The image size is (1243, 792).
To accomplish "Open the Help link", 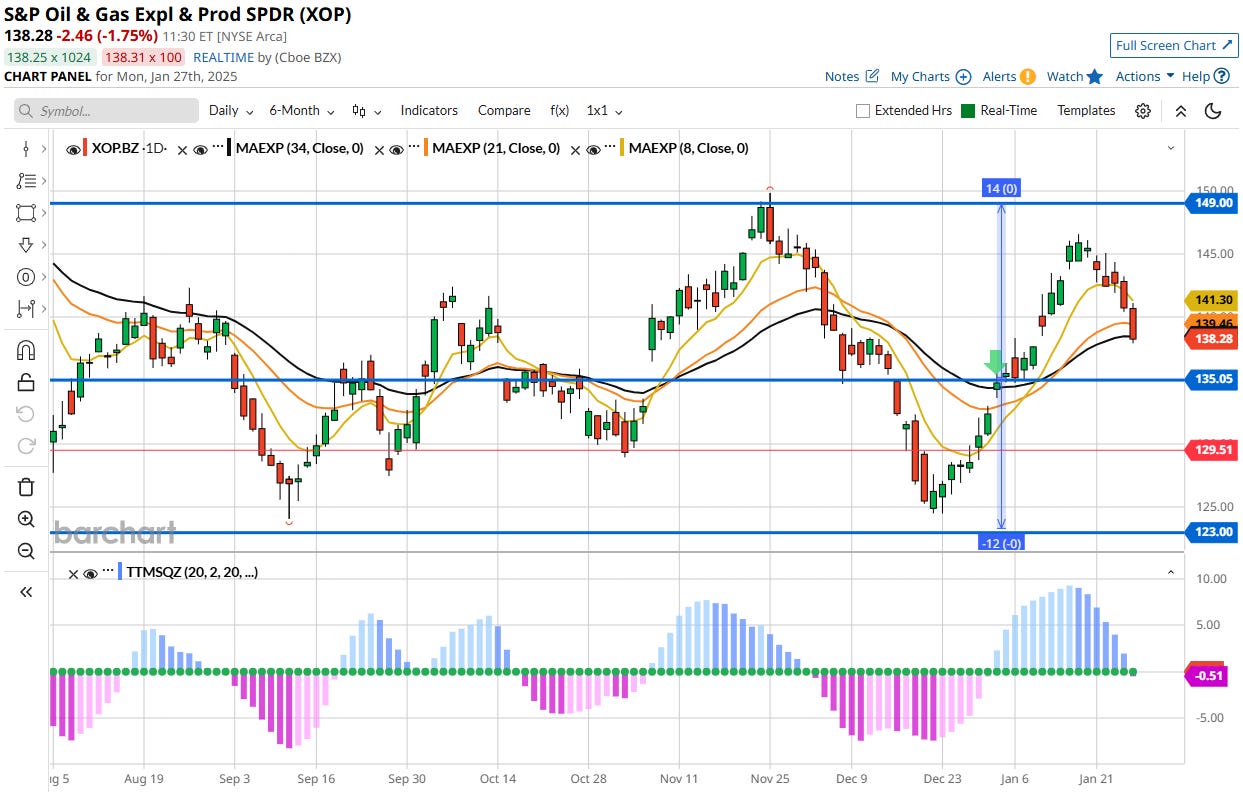I will [x=1205, y=76].
